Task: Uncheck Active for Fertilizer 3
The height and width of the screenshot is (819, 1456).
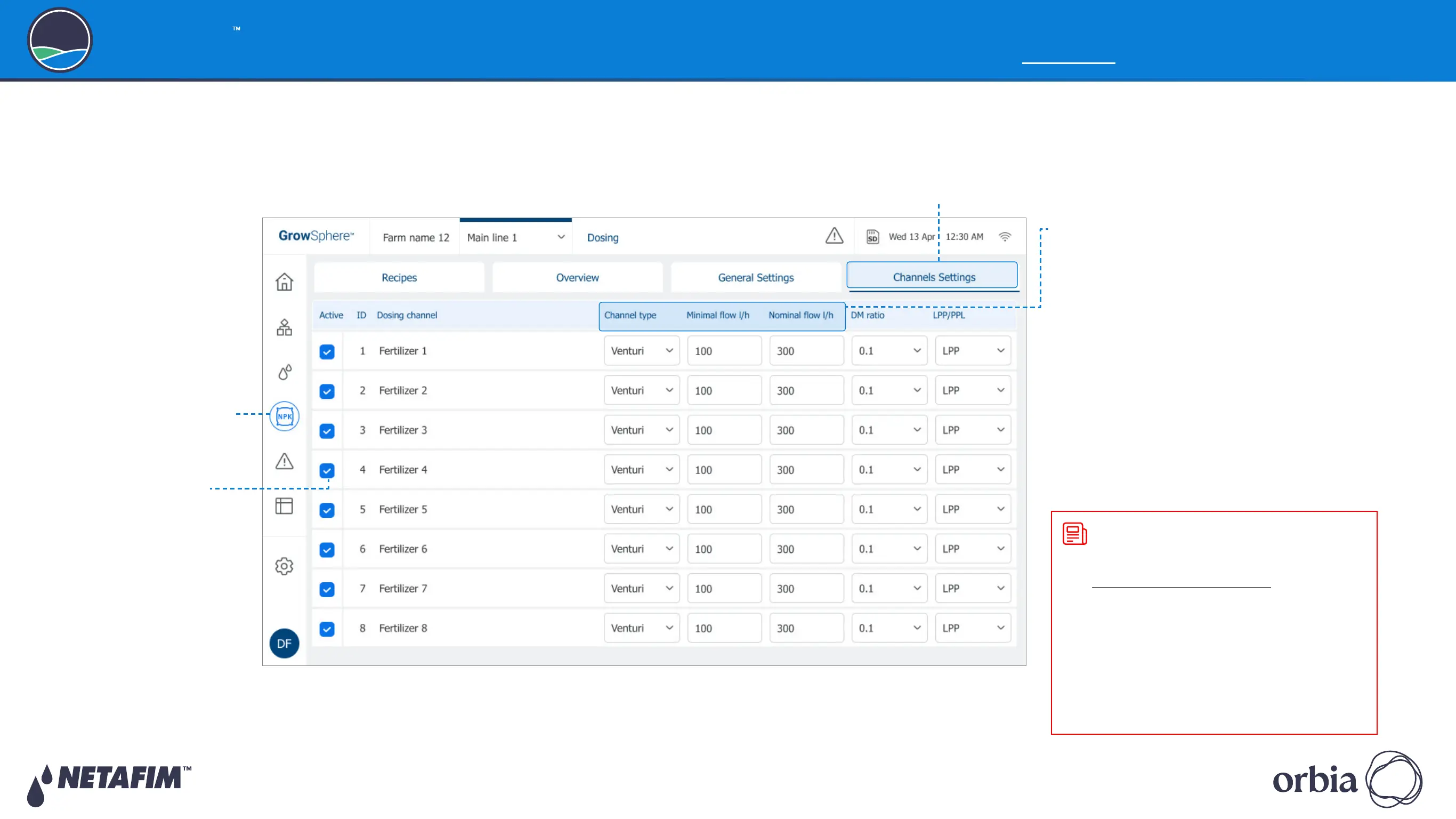Action: click(x=327, y=431)
